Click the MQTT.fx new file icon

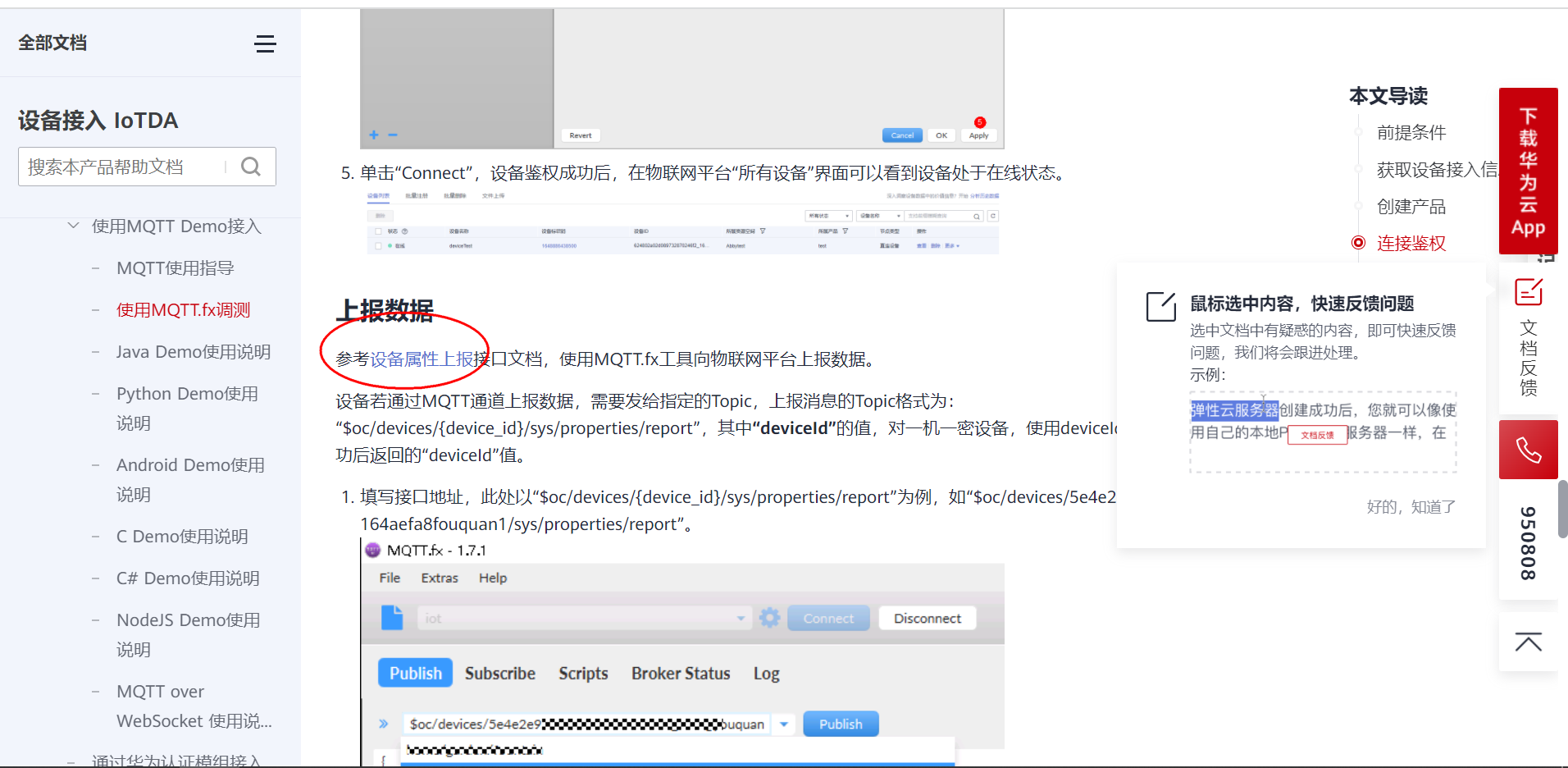pyautogui.click(x=392, y=618)
